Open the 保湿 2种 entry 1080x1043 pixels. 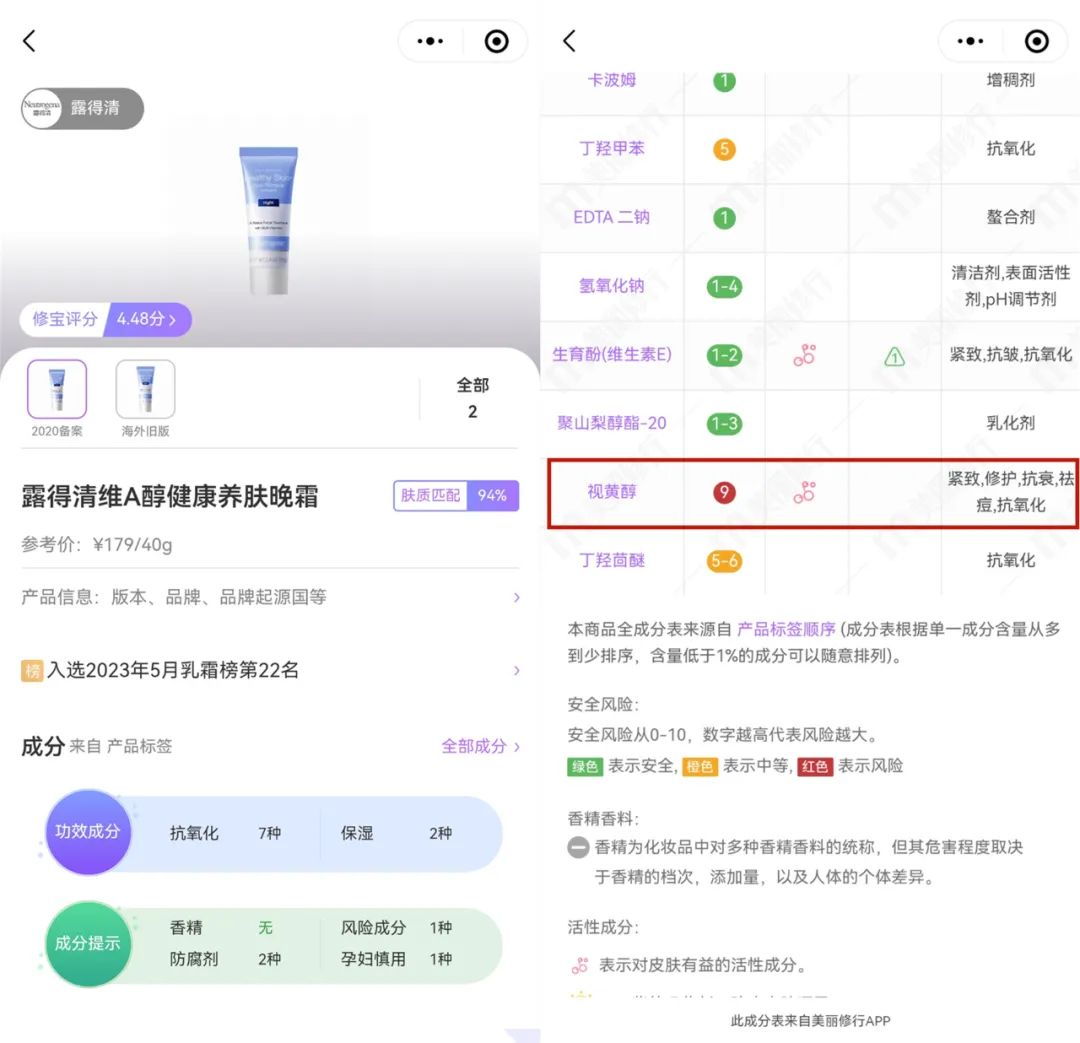tap(396, 833)
